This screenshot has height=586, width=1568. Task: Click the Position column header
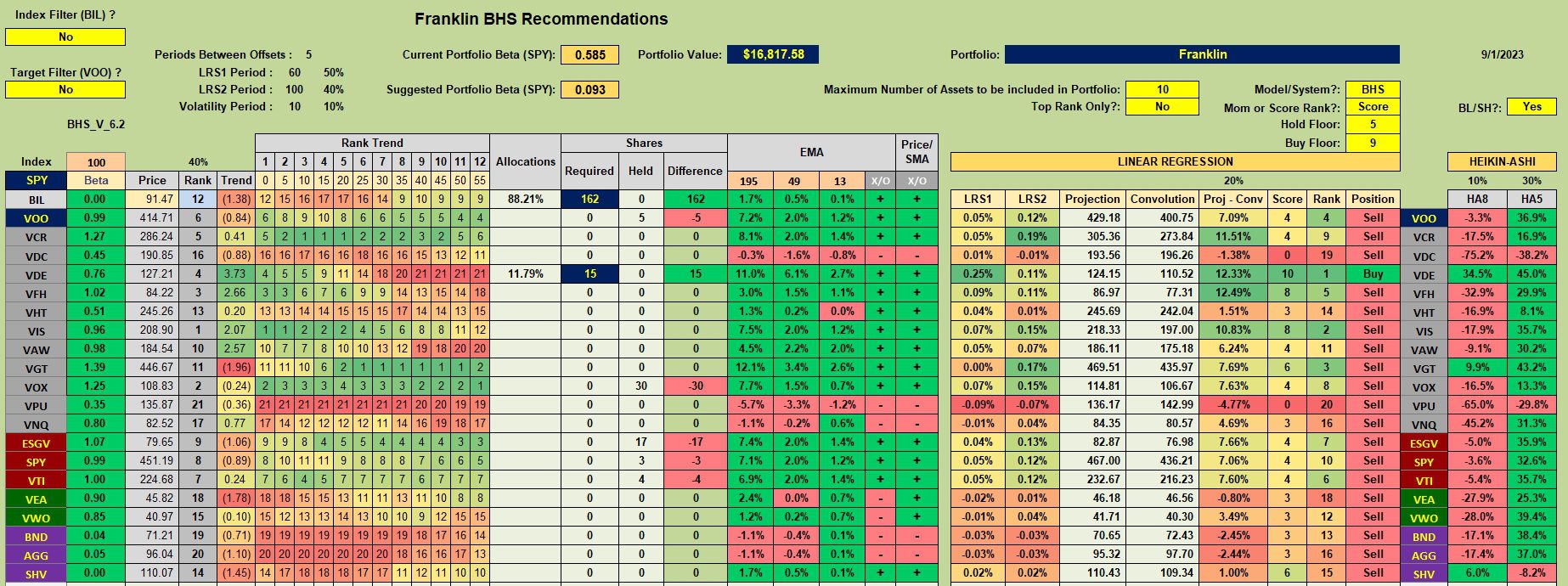[1373, 199]
